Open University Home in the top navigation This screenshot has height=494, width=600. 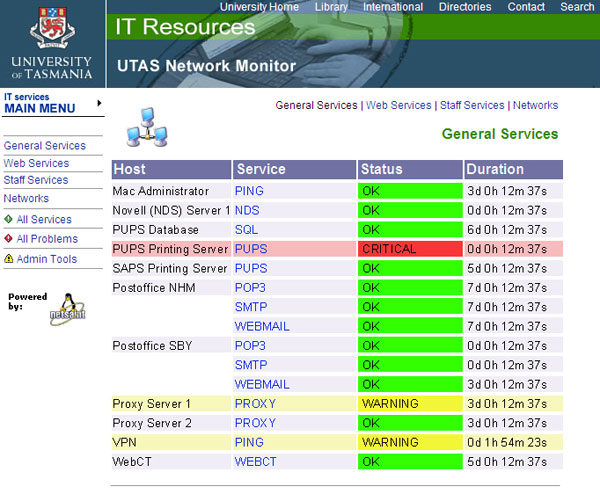tap(259, 7)
